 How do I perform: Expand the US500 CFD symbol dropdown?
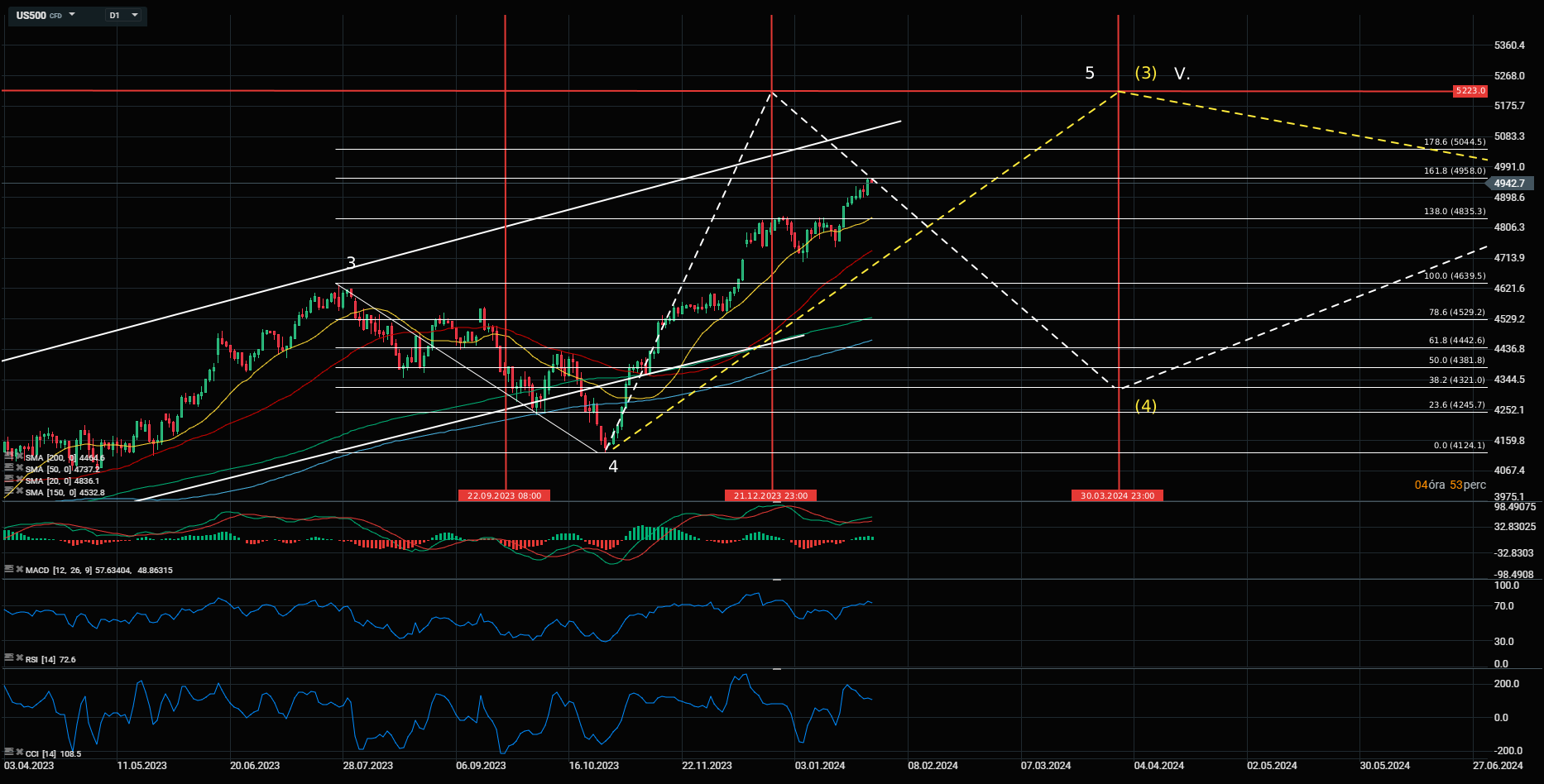click(x=72, y=15)
